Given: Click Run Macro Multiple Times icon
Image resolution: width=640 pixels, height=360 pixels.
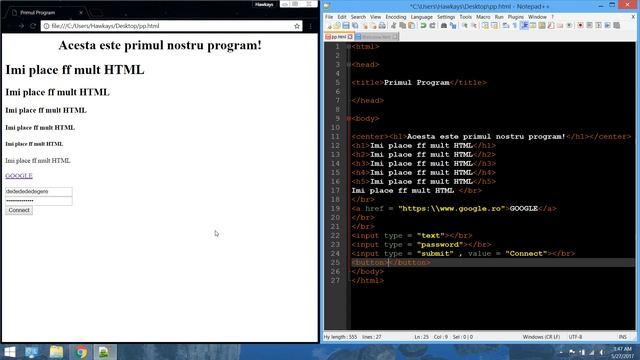Looking at the screenshot, I should click(x=607, y=26).
